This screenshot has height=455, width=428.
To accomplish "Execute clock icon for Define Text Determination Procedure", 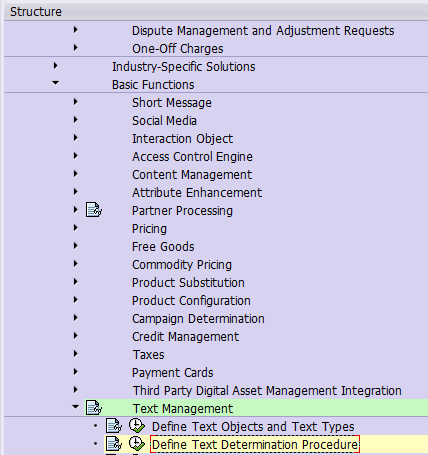I will pyautogui.click(x=137, y=444).
